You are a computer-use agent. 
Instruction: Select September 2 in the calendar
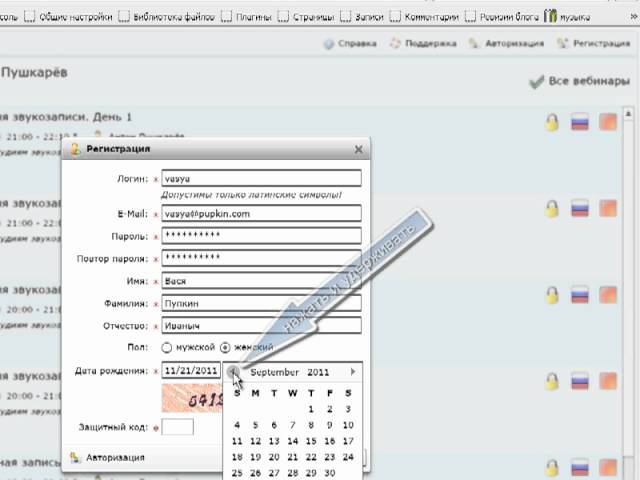point(330,409)
